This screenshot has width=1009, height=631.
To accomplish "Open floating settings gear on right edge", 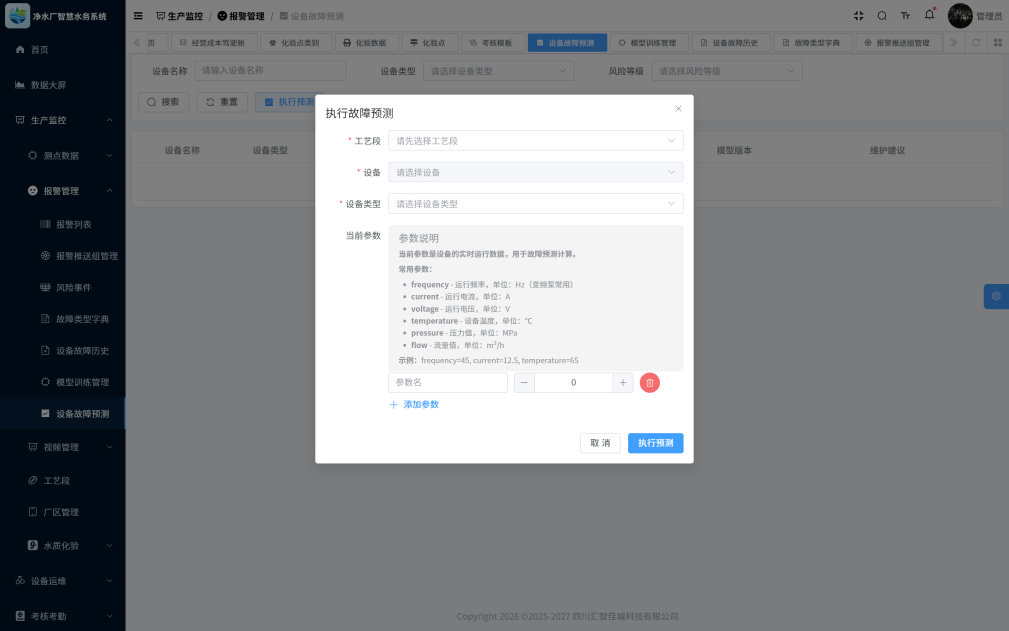I will point(996,297).
